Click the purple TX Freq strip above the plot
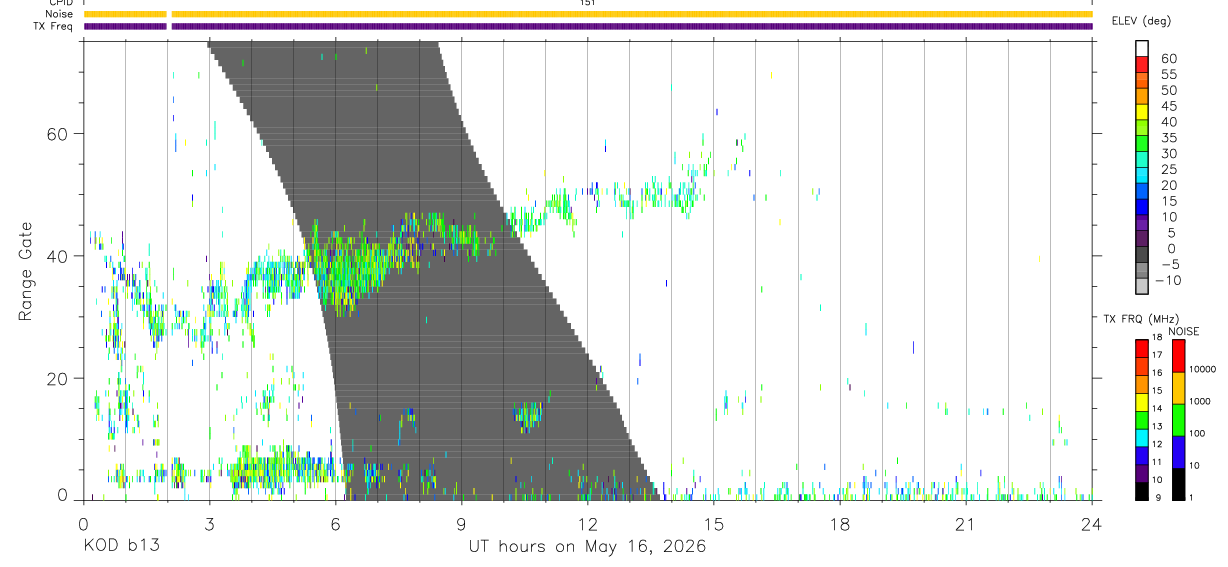The height and width of the screenshot is (567, 1228). [x=588, y=26]
